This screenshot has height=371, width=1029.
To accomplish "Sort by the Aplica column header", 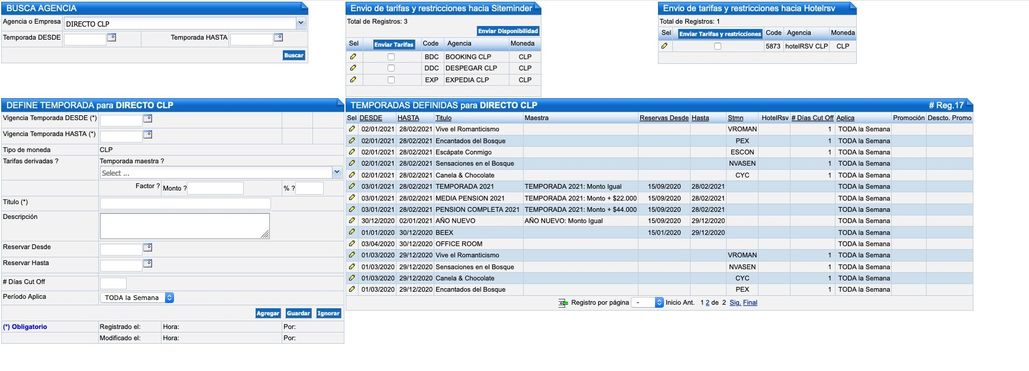I will pos(845,118).
